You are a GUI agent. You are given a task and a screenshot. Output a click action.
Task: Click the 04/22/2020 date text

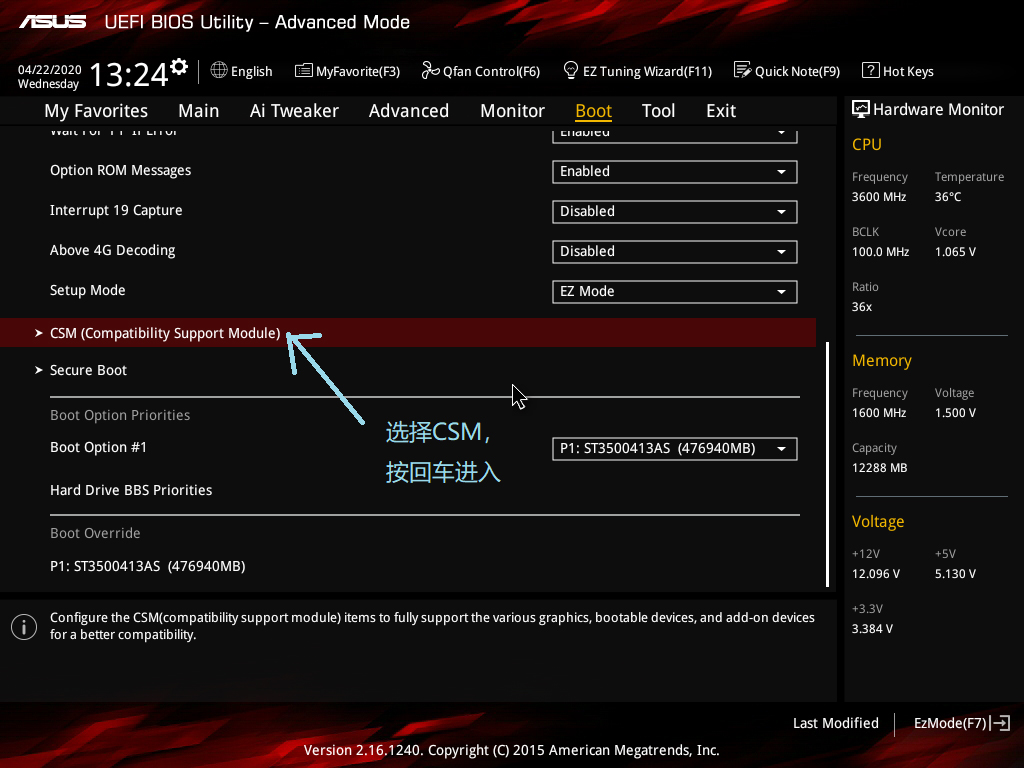coord(50,70)
